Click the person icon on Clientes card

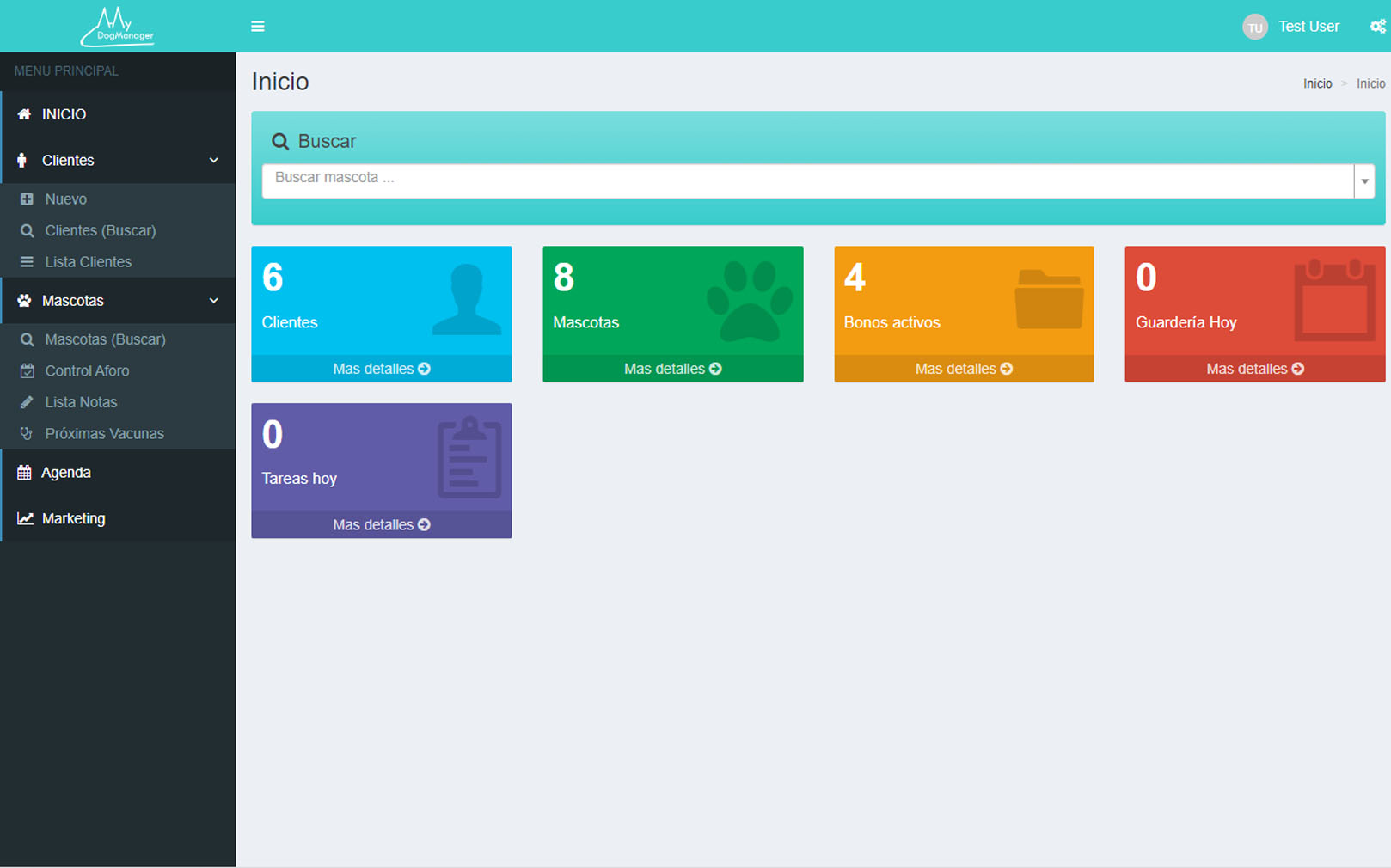(467, 300)
